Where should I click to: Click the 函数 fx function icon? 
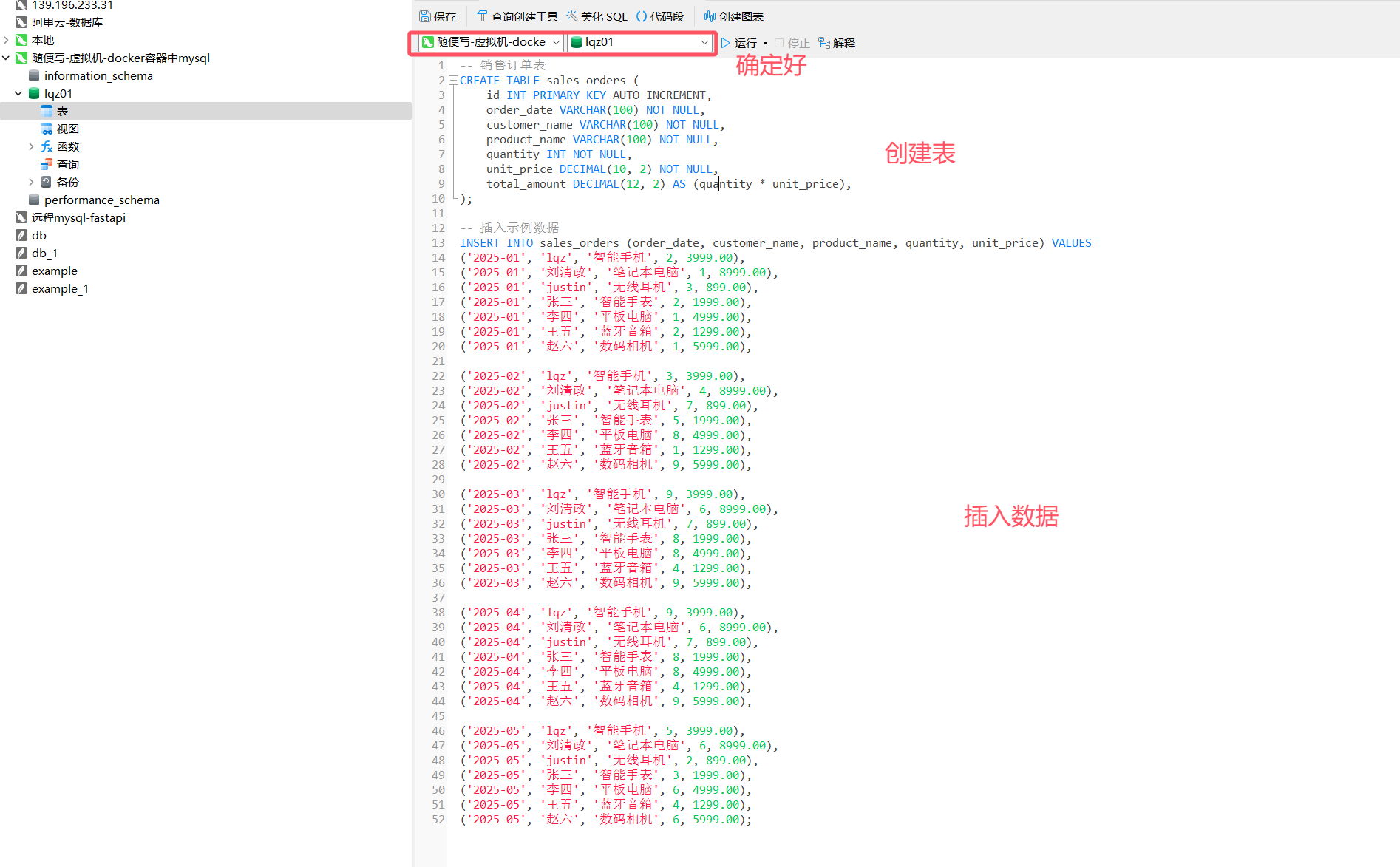point(47,146)
